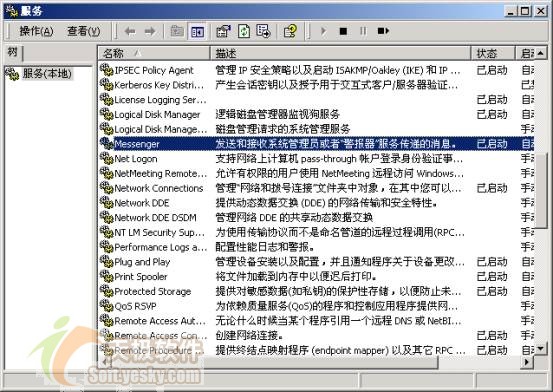Click the gear icon beside Network DDE DSDM
Screen dimensions: 553x392
click(106, 217)
